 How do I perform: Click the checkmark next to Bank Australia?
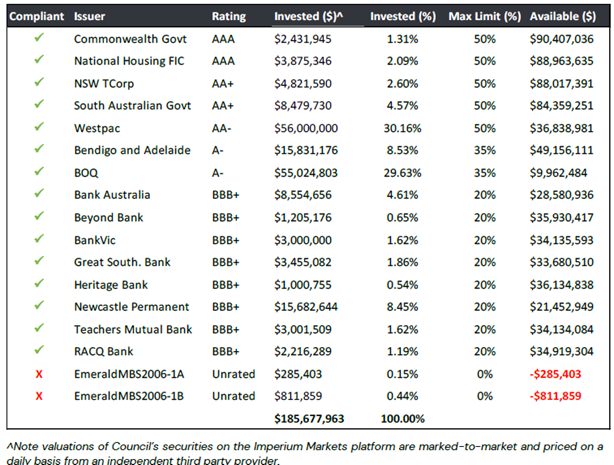pos(39,195)
